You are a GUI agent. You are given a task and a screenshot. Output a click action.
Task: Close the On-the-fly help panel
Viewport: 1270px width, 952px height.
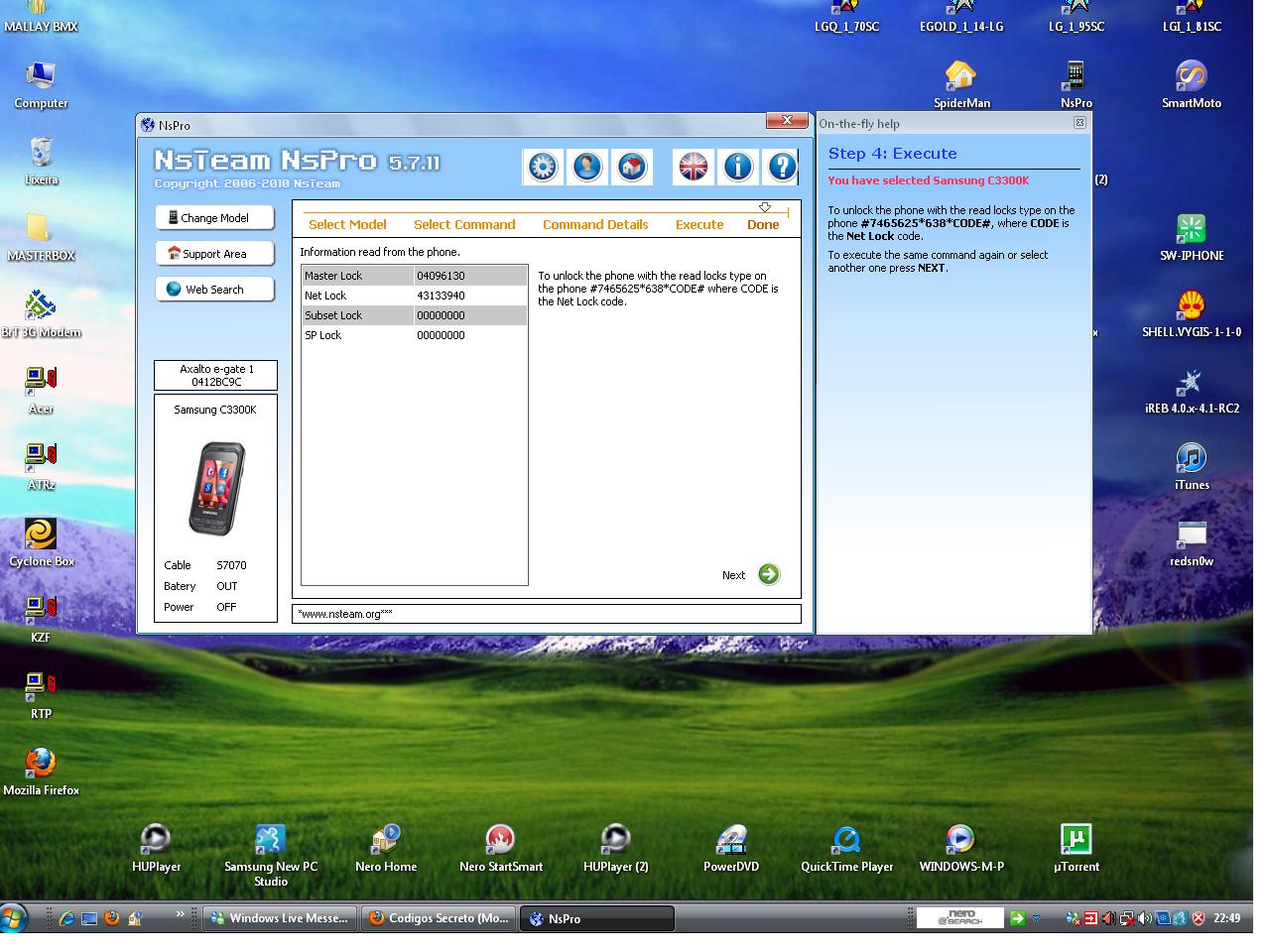click(x=1079, y=123)
